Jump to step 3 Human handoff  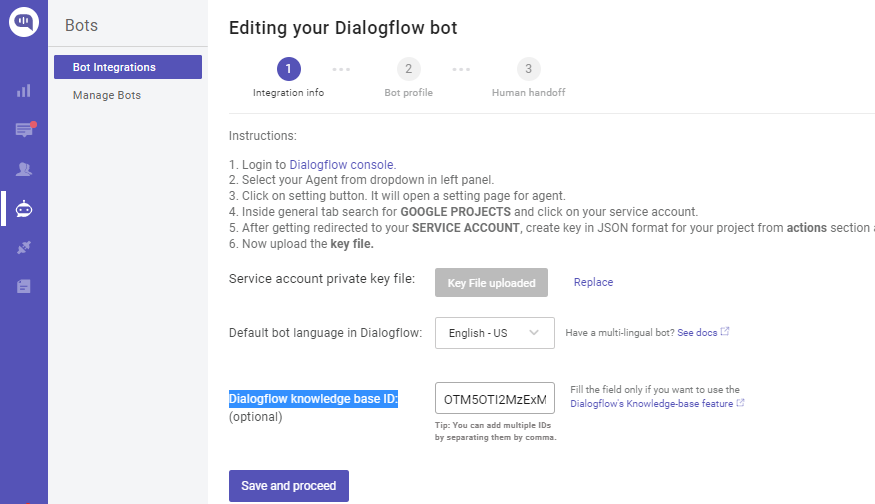pos(528,69)
